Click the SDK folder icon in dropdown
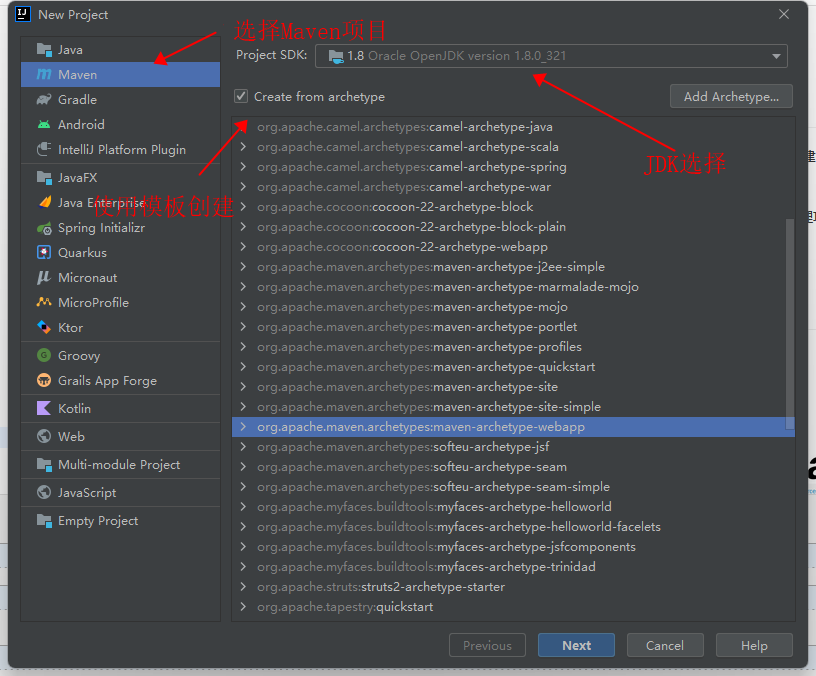The image size is (816, 676). click(336, 56)
